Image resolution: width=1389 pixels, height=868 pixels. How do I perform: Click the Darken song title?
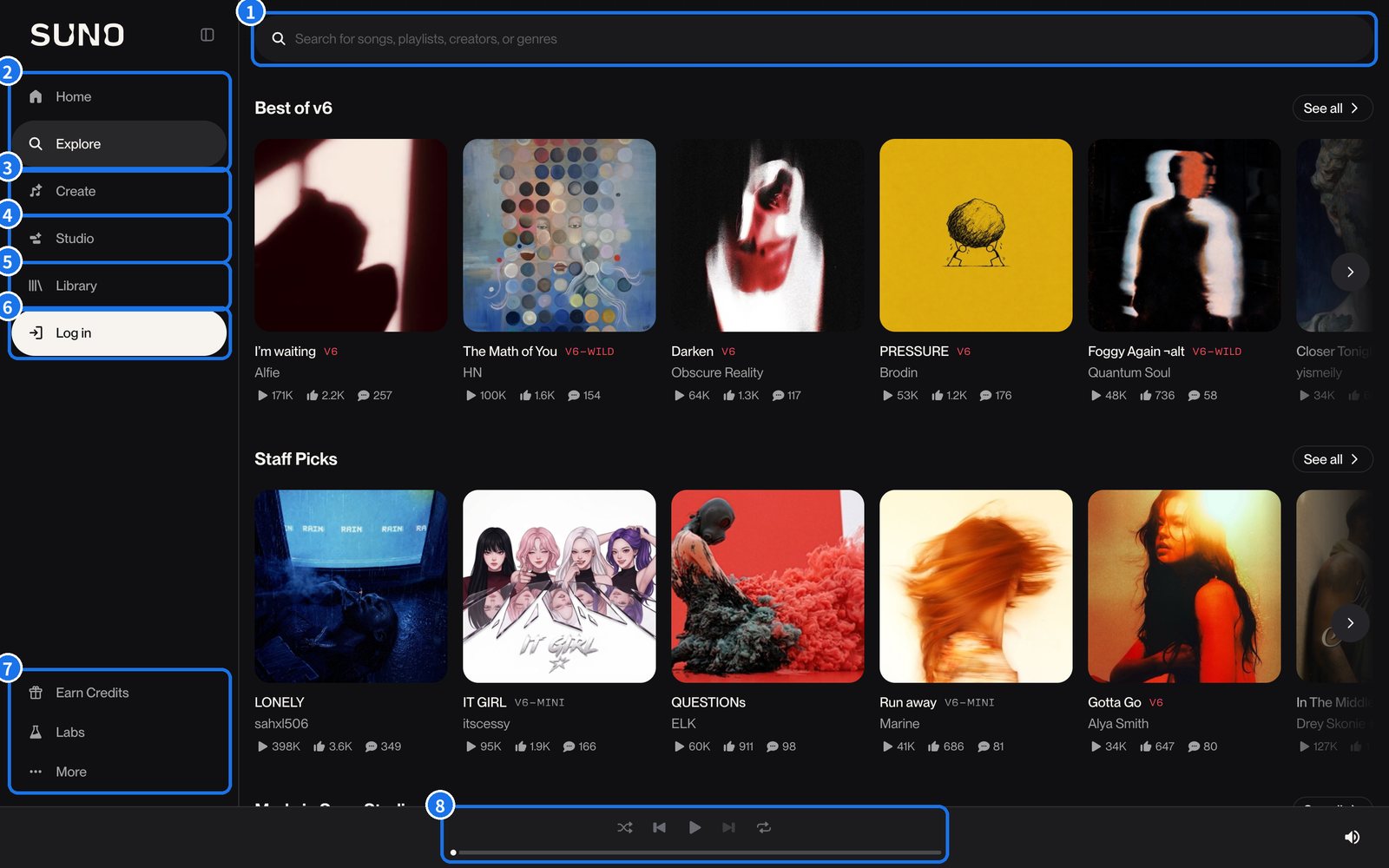tap(692, 352)
